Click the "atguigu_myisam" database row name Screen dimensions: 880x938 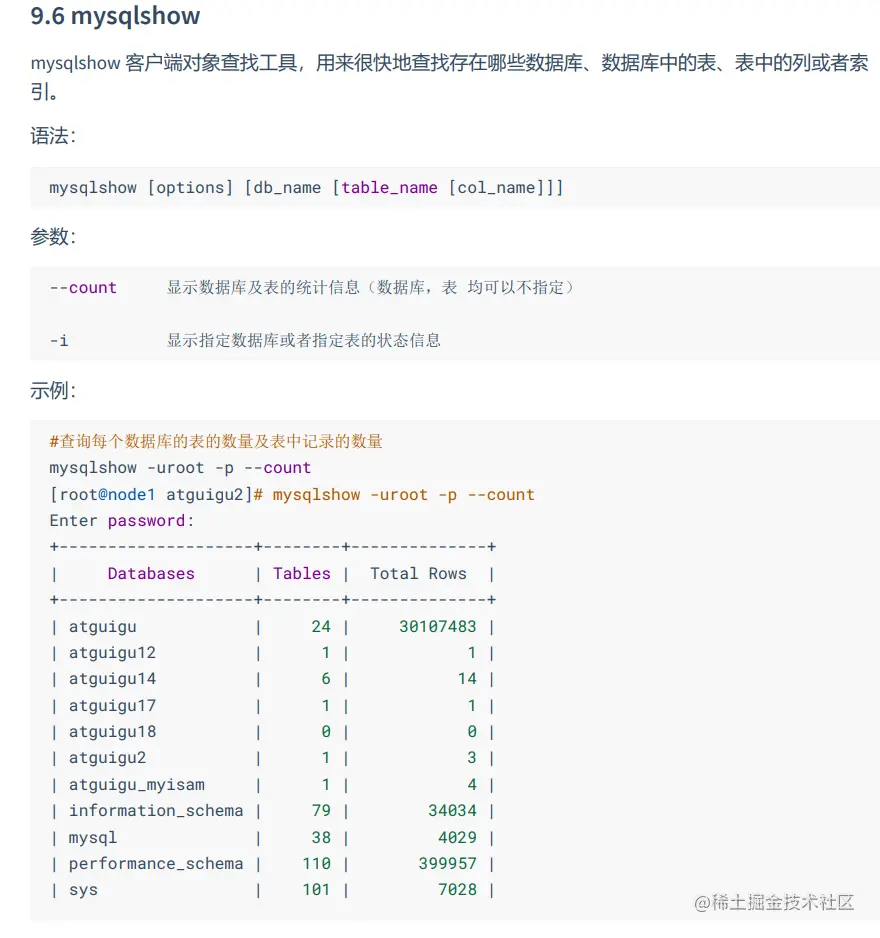137,785
